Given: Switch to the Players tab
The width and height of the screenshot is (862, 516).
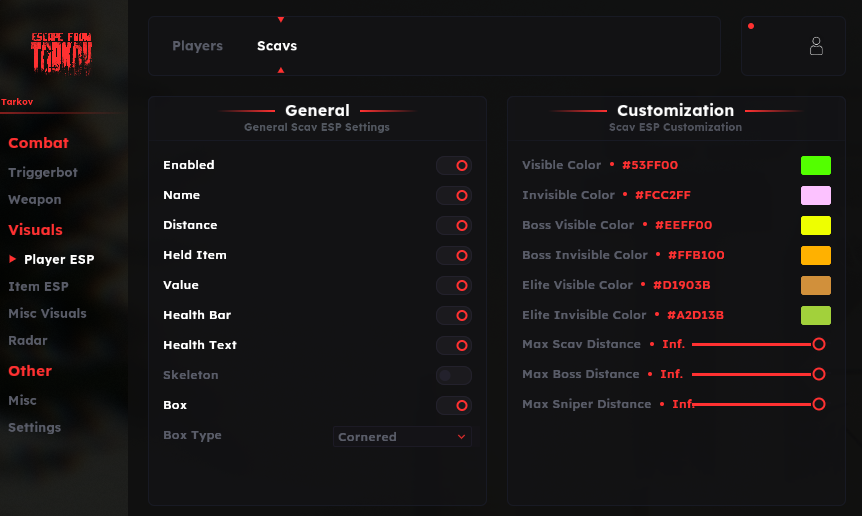Looking at the screenshot, I should click(197, 46).
